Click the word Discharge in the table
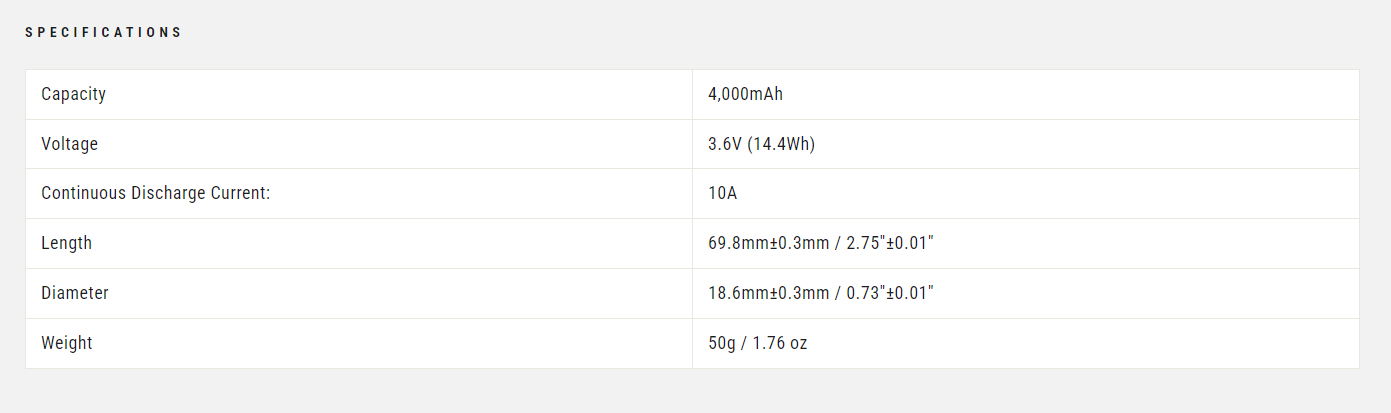This screenshot has width=1391, height=413. click(167, 193)
